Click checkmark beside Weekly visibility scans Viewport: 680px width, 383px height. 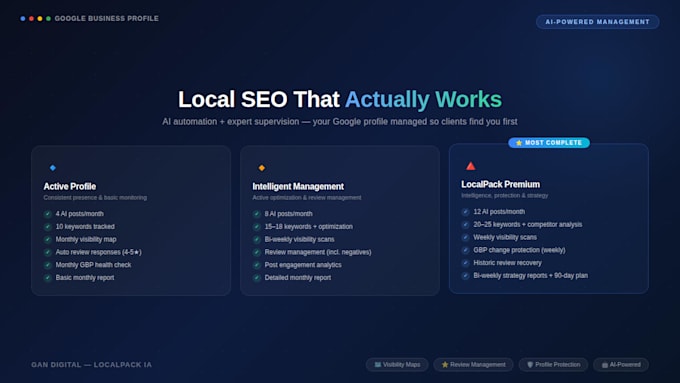tap(465, 237)
